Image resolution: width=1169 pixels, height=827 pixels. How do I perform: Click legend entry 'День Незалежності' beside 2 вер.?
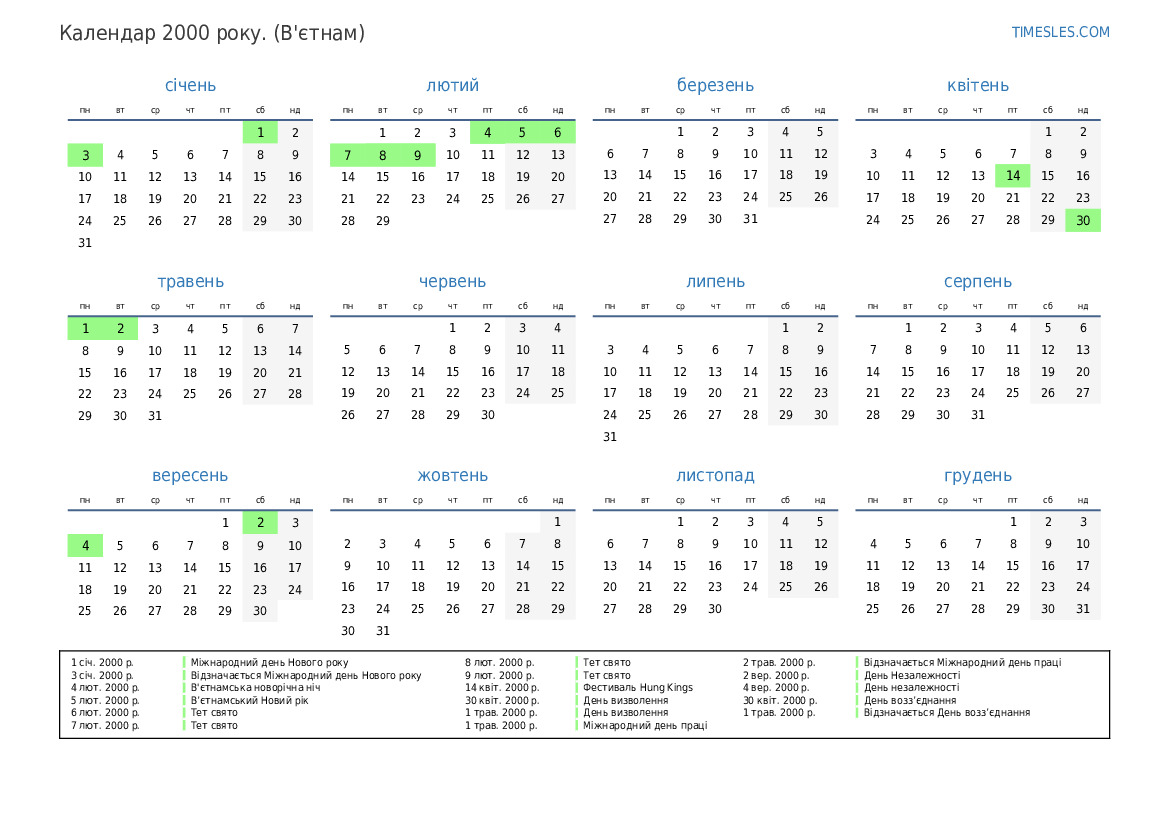pos(912,676)
